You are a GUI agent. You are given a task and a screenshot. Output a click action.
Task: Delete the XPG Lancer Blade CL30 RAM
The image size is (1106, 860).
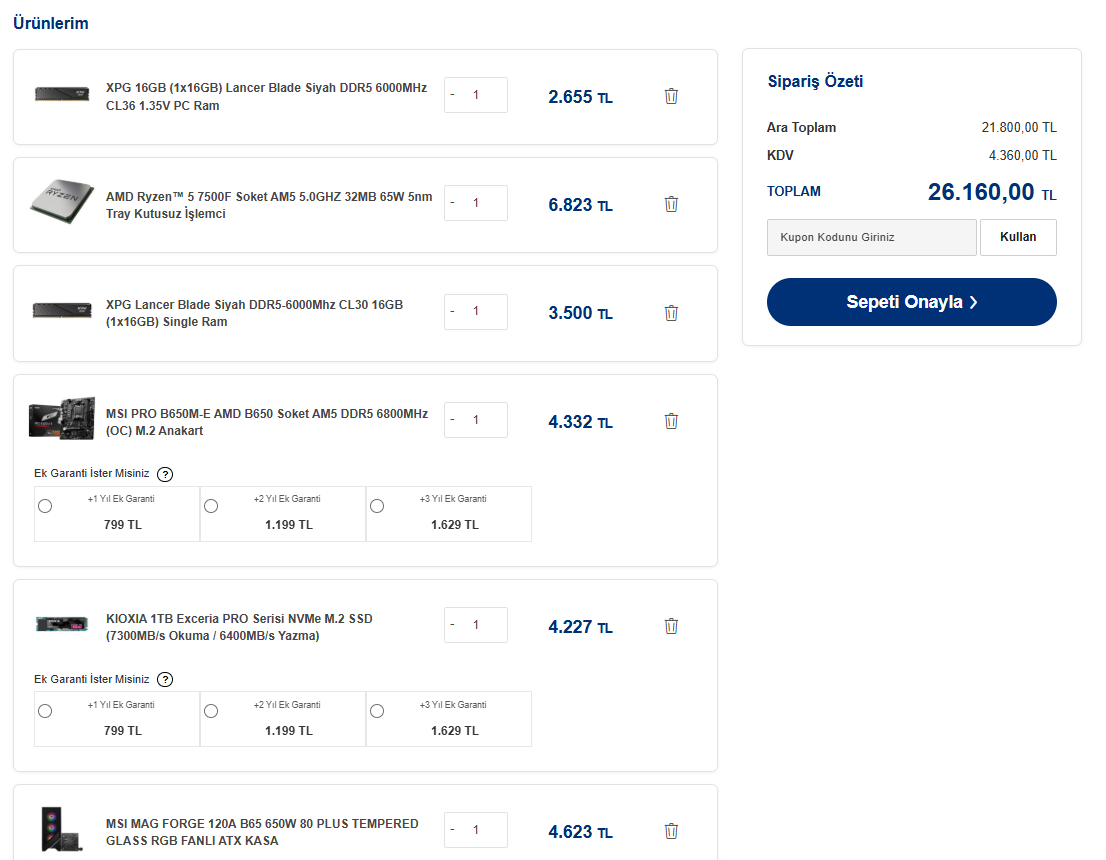671,313
